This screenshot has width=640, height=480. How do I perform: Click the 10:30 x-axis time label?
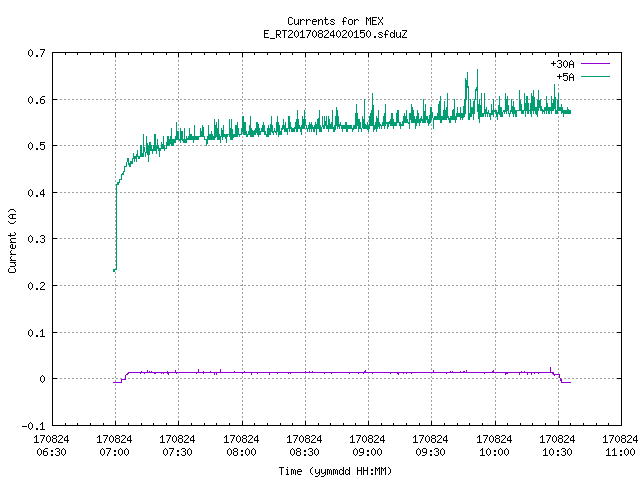[557, 452]
